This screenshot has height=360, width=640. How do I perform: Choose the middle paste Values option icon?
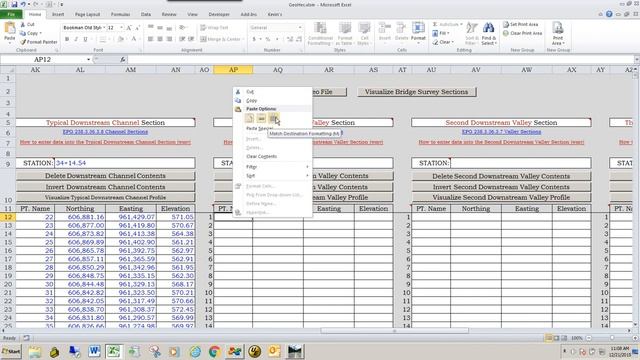[x=261, y=118]
